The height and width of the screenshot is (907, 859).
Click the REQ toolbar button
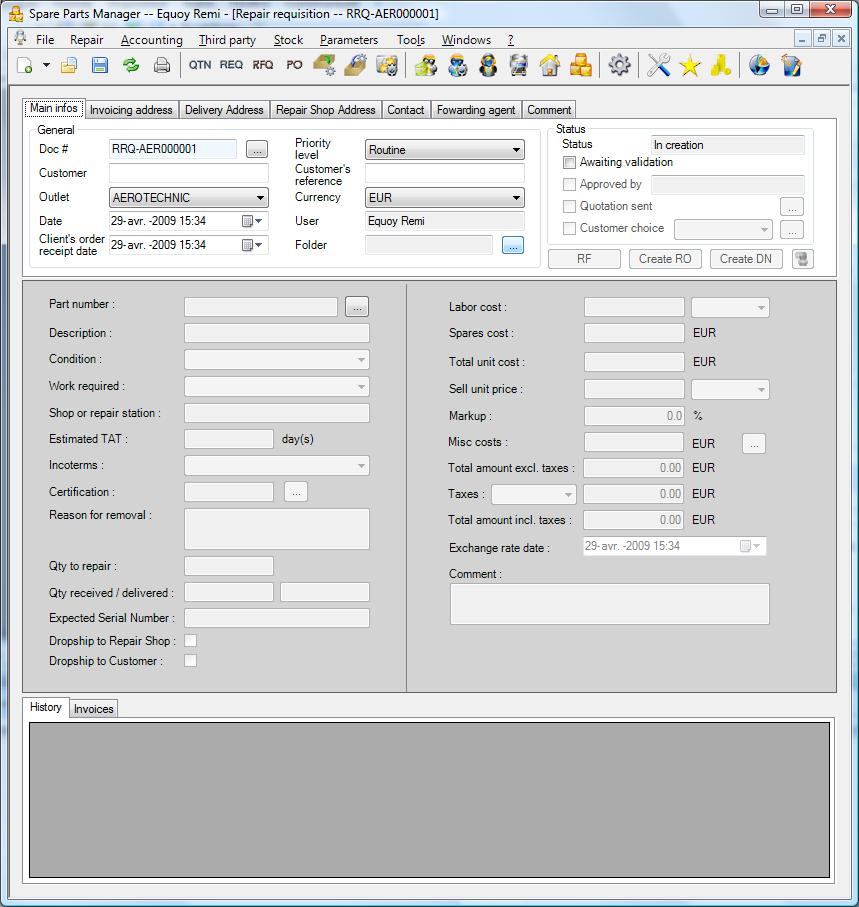[231, 65]
